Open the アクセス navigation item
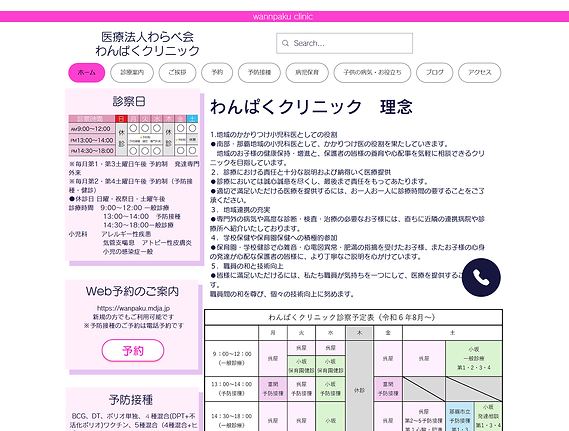Viewport: 569px width, 431px height. (x=479, y=73)
